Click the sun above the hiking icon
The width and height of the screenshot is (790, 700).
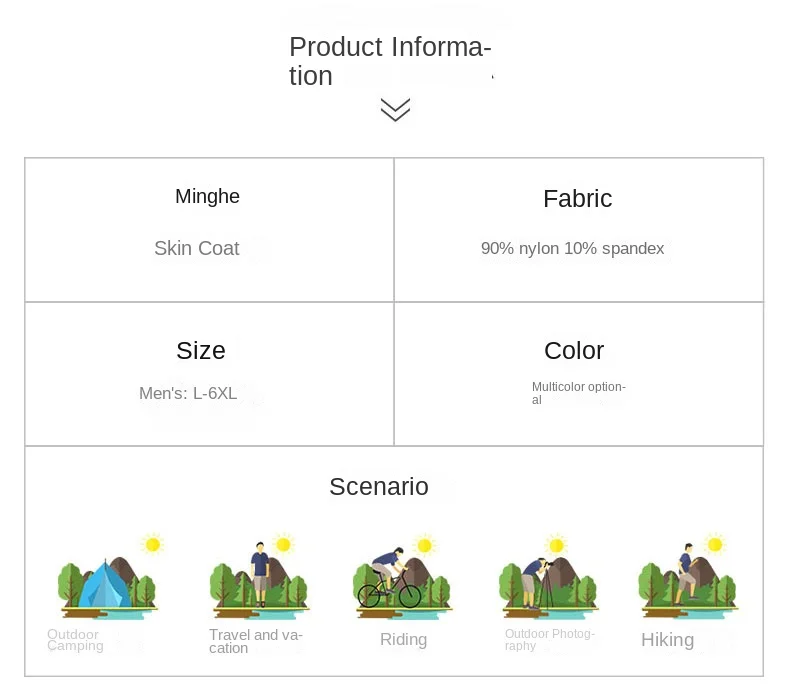(x=714, y=544)
